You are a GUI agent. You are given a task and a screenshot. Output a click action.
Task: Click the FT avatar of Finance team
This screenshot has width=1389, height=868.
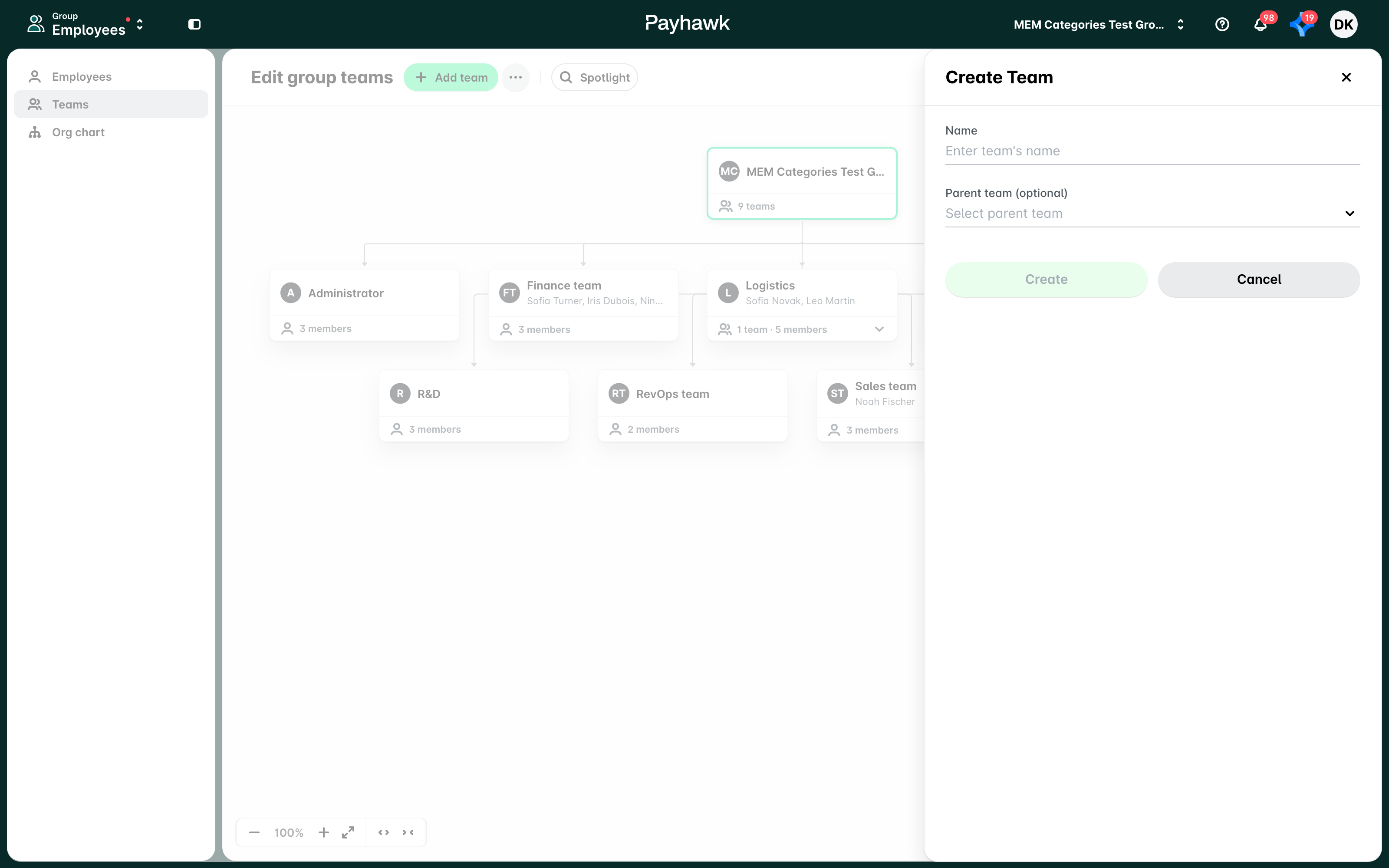click(x=509, y=293)
